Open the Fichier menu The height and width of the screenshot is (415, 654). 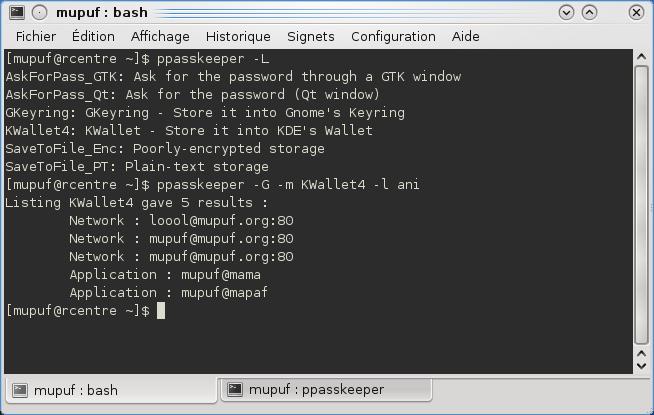coord(36,37)
